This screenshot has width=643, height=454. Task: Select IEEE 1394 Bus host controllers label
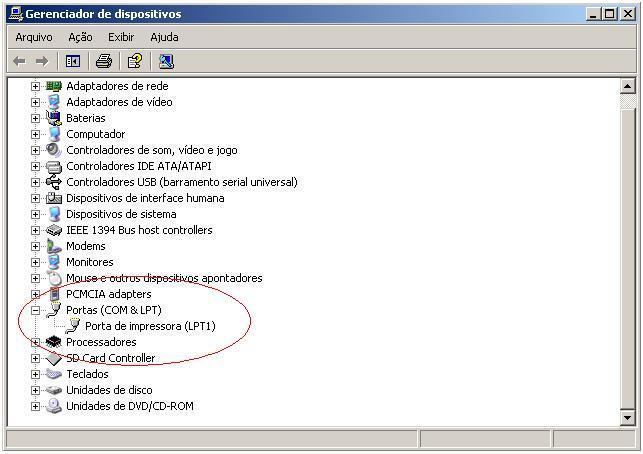(x=139, y=230)
